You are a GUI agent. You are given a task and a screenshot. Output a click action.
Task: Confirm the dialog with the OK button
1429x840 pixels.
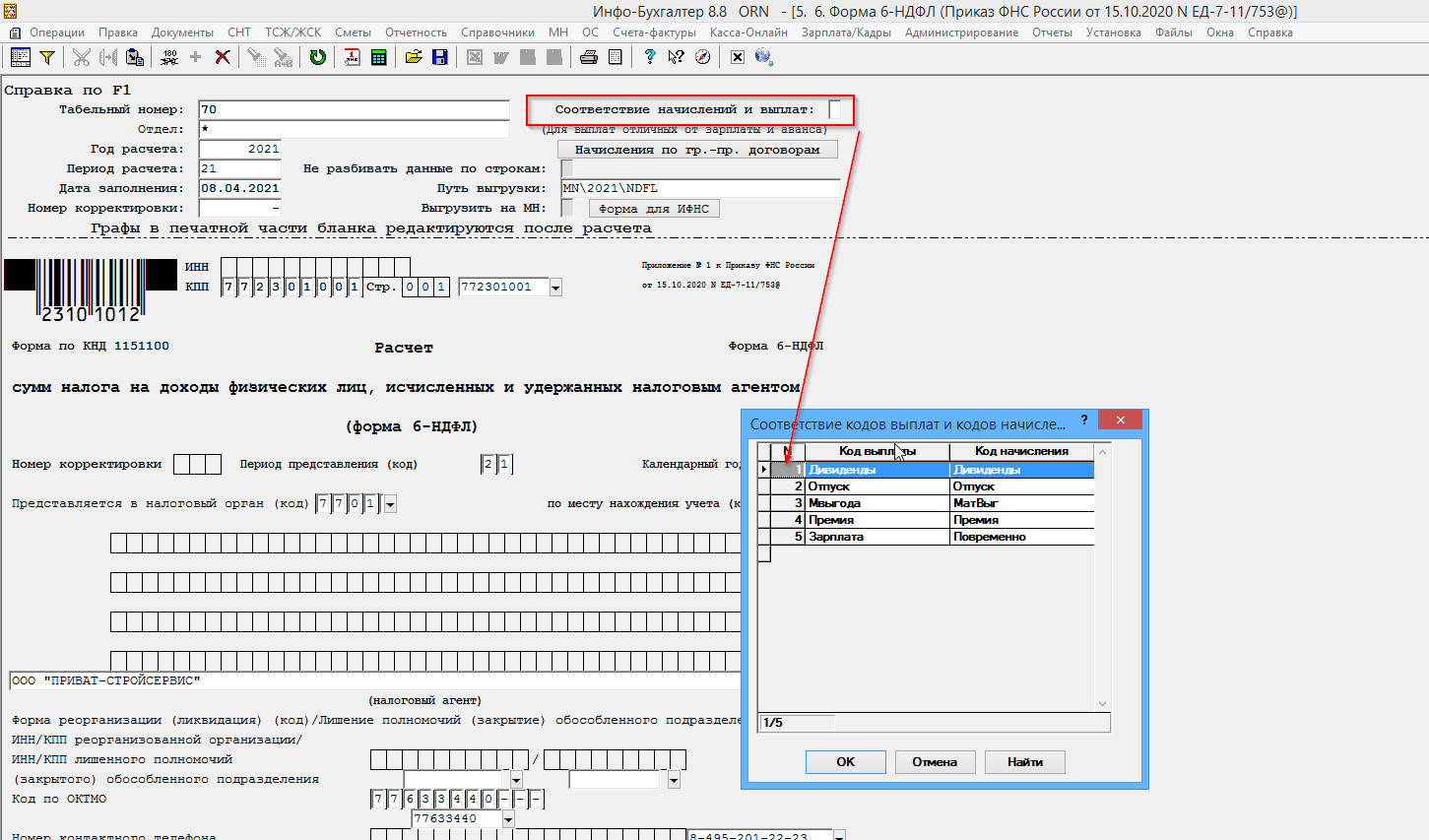pyautogui.click(x=846, y=762)
